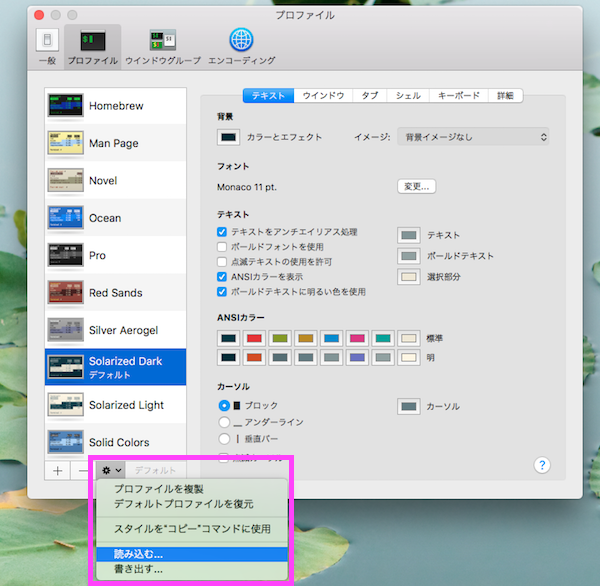This screenshot has height=586, width=600.
Task: Open the イメージ background image dropdown
Action: [x=473, y=137]
